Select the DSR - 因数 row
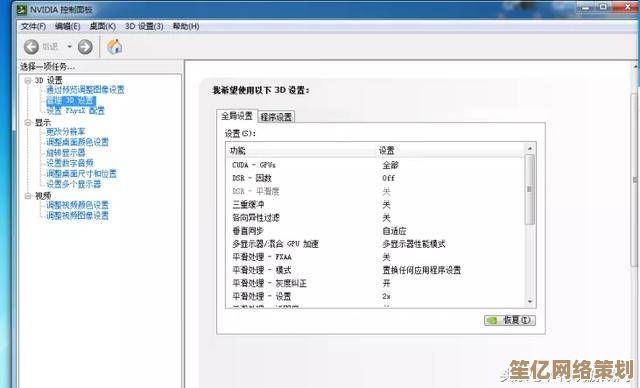 375,178
